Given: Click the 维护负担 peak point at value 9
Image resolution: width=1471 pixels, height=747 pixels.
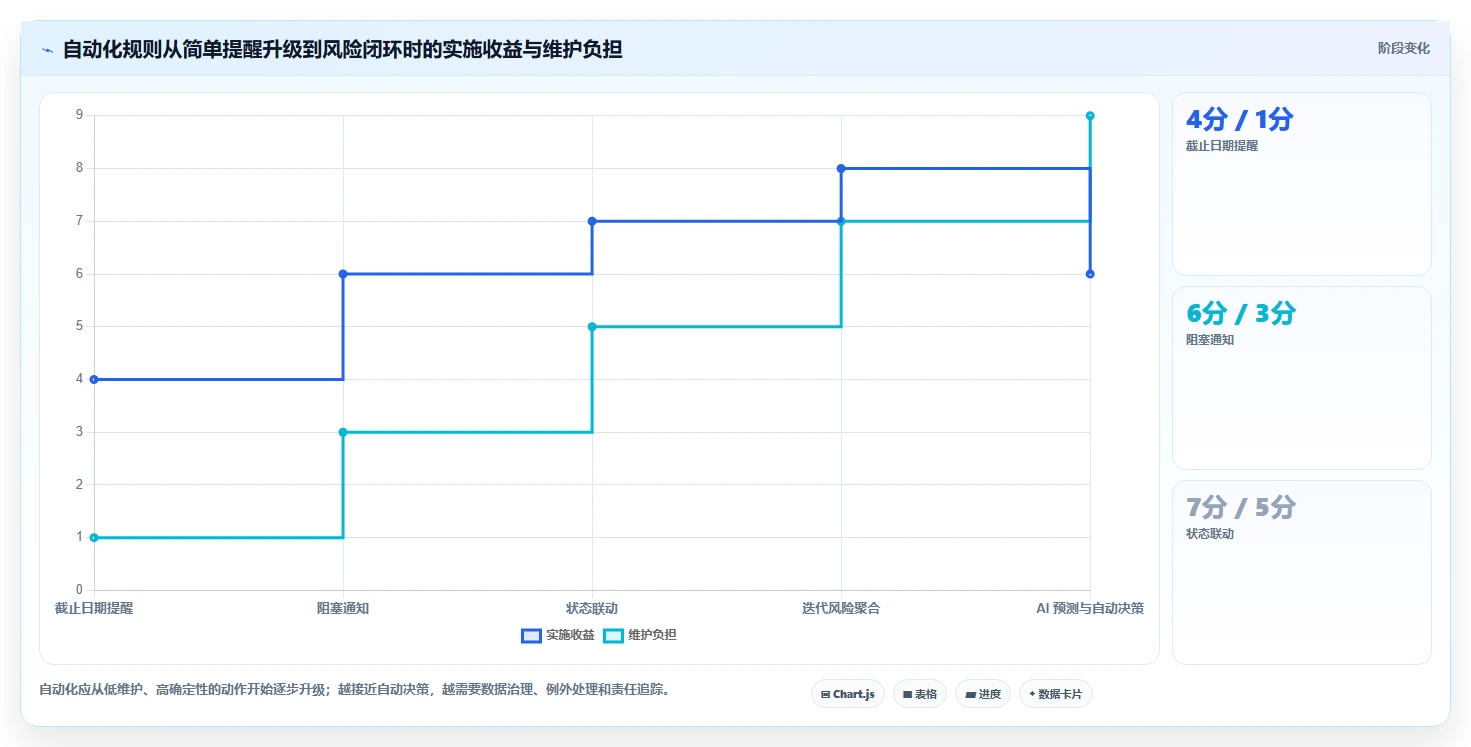Looking at the screenshot, I should click(x=1090, y=116).
